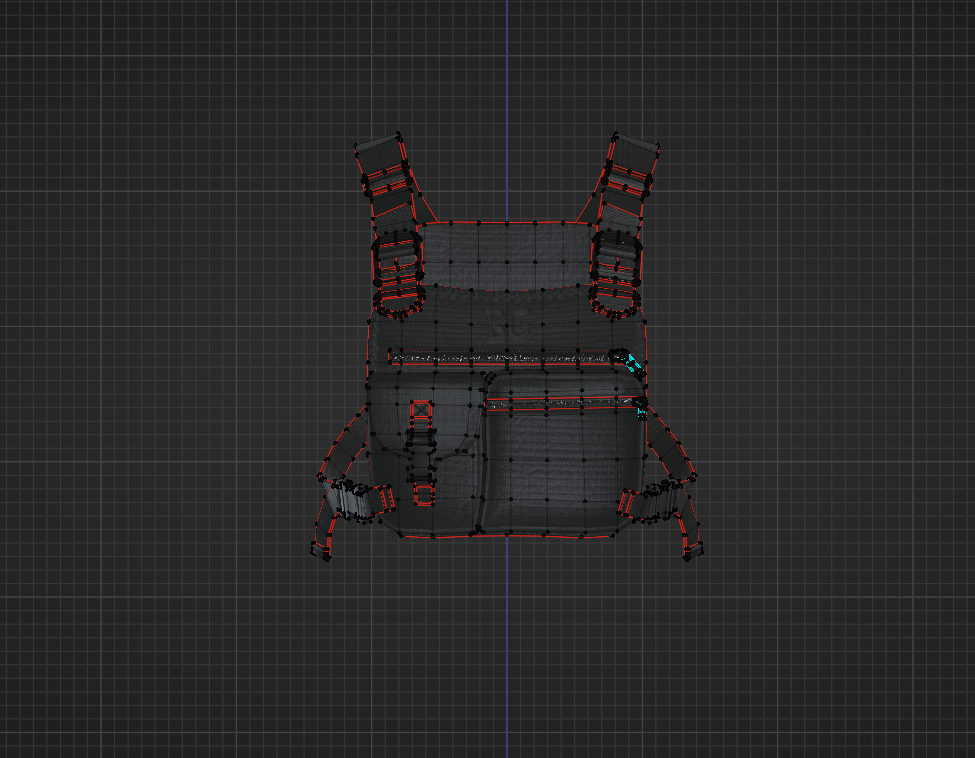Click the oval buckle on the left shoulder strap
Screen dimensions: 975x758
[399, 274]
